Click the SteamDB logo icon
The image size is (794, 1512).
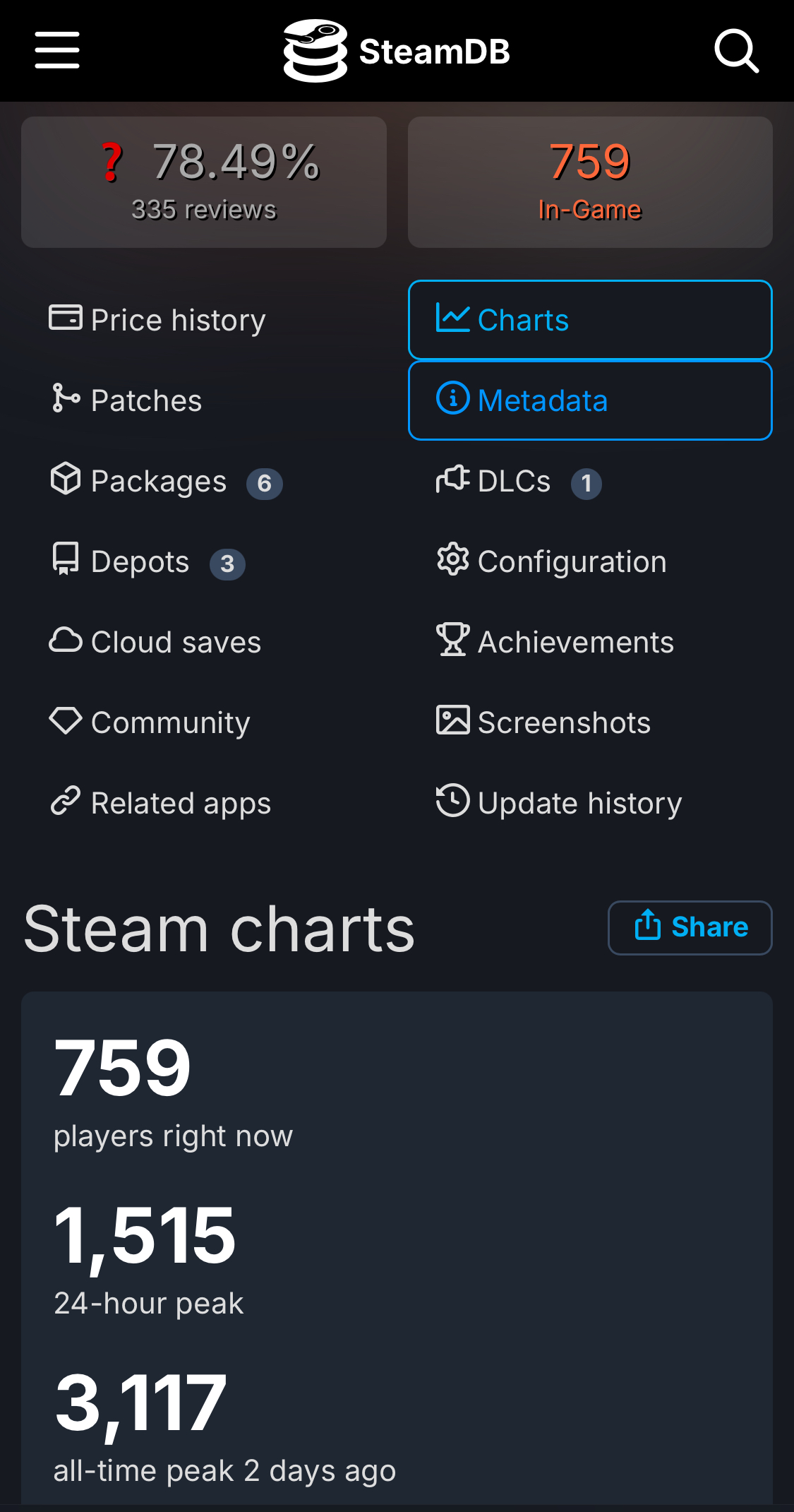(315, 51)
